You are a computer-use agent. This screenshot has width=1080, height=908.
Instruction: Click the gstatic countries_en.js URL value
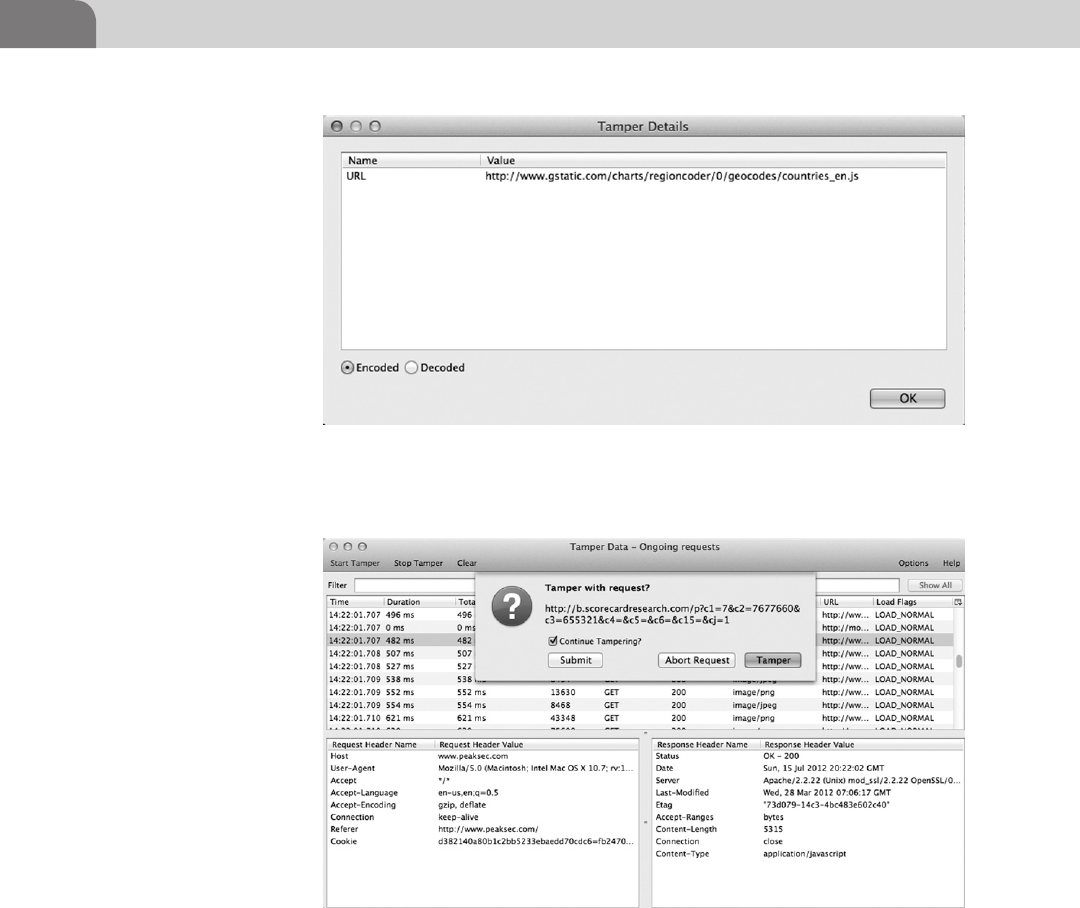click(x=672, y=176)
